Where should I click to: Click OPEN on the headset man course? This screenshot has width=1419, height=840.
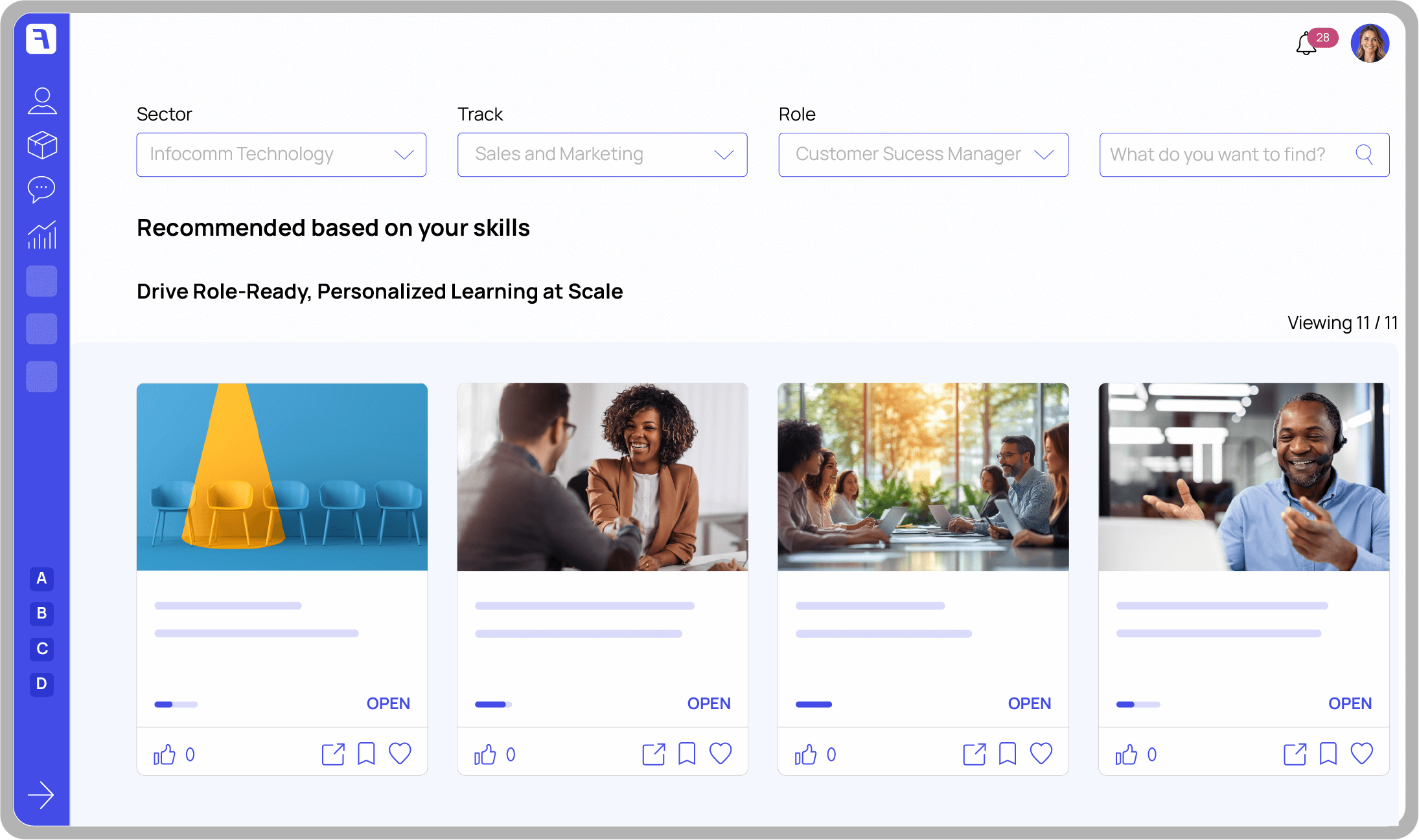tap(1350, 703)
